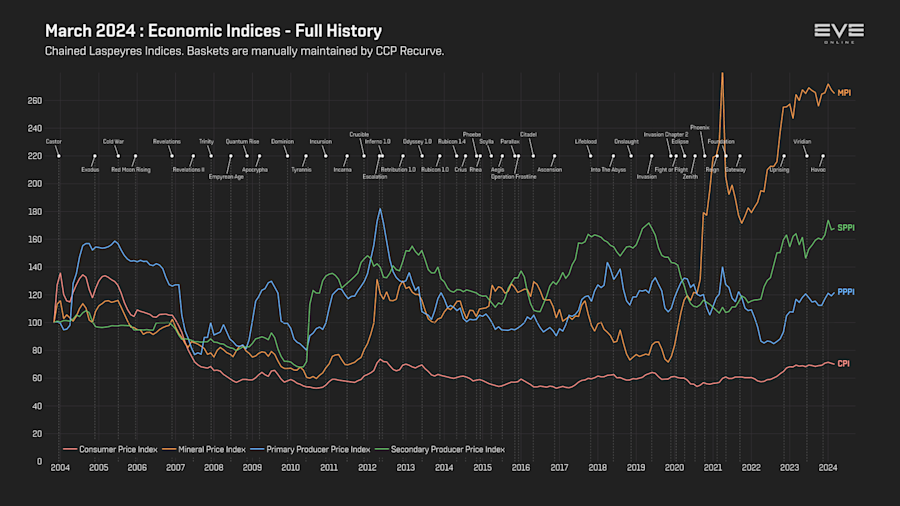Select the Retribution 1.0 marker label
Viewport: 900px width, 506px height.
[x=398, y=170]
